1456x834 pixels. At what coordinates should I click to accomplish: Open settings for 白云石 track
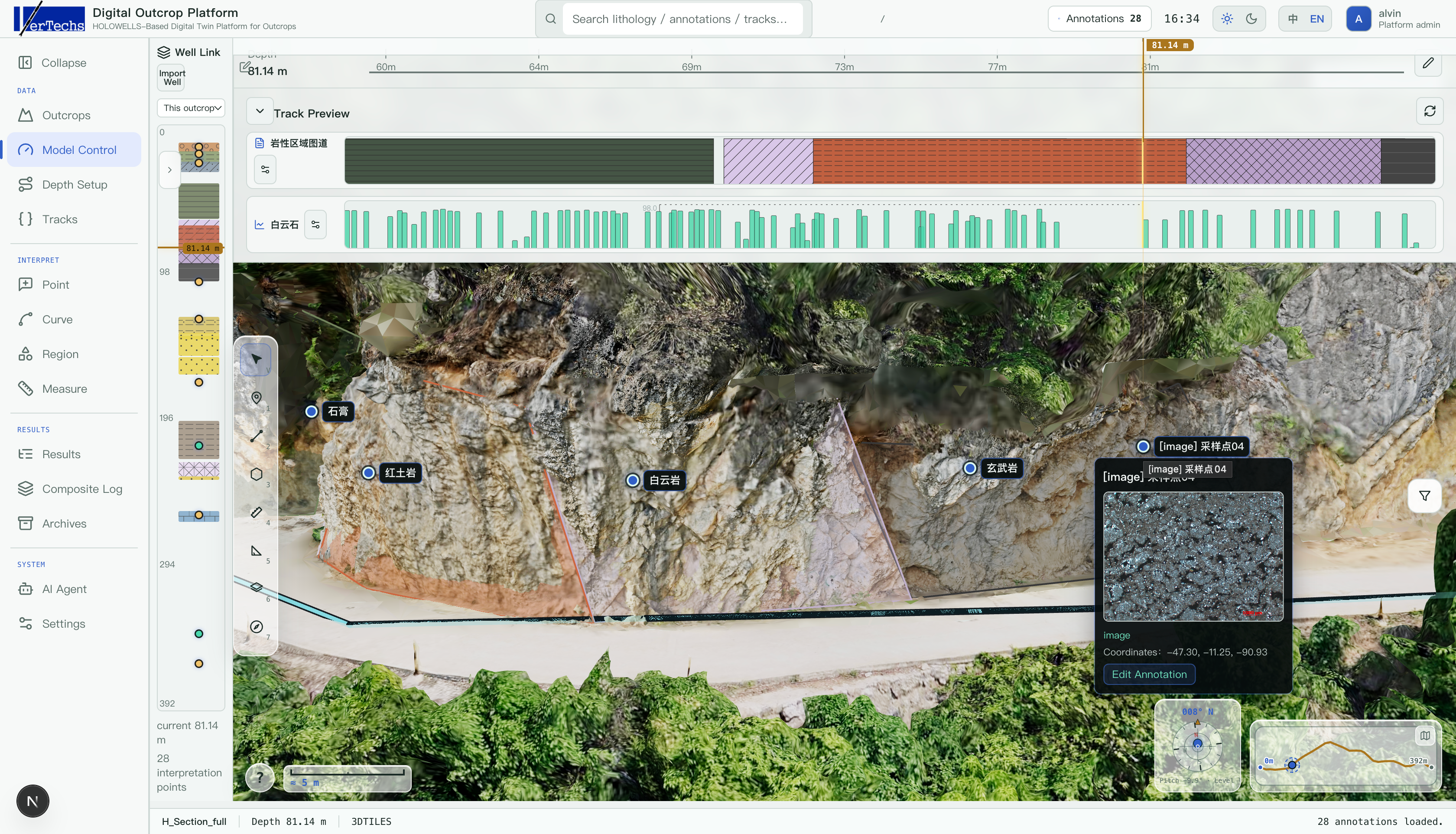pos(315,225)
